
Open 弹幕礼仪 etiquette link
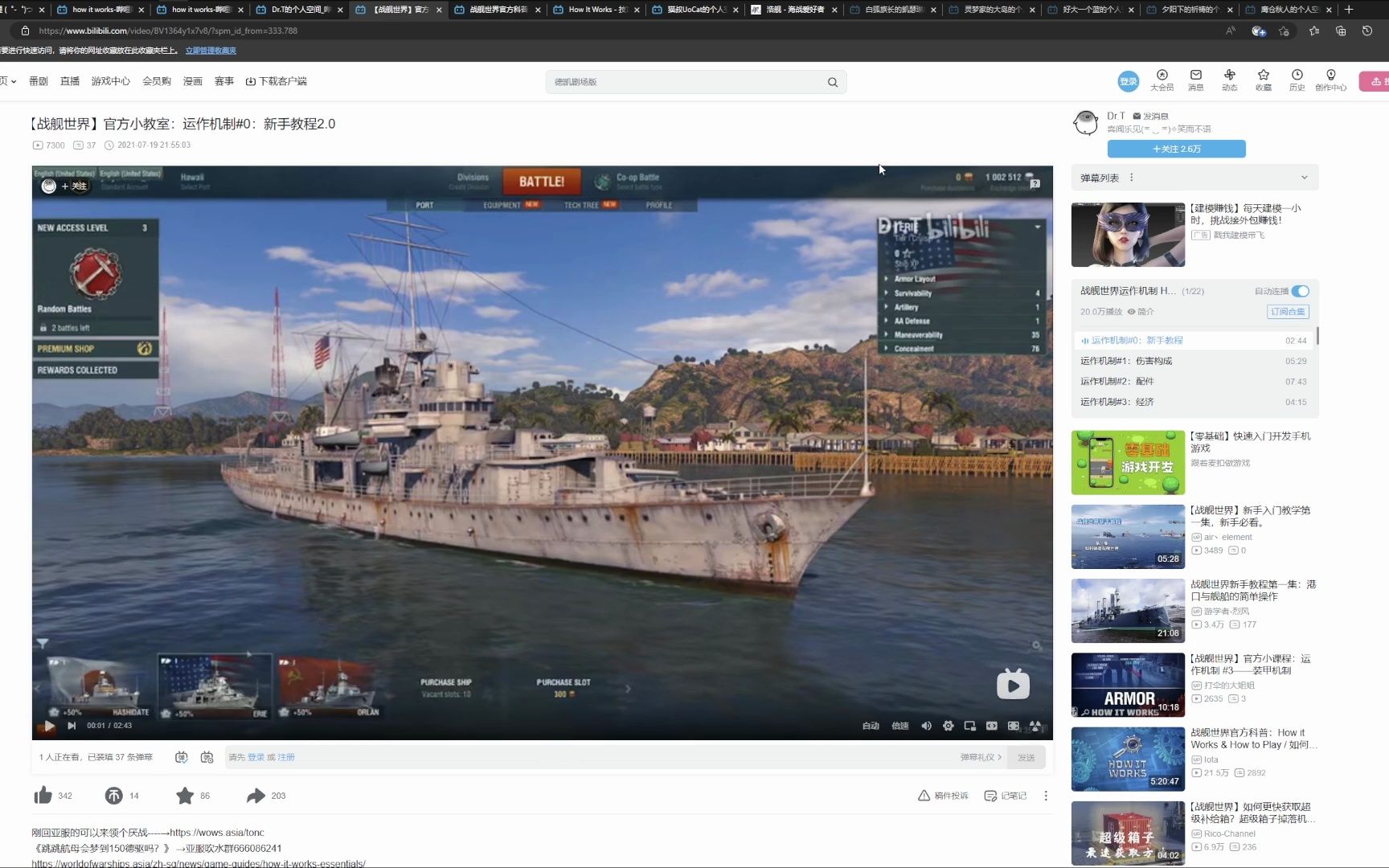point(981,757)
